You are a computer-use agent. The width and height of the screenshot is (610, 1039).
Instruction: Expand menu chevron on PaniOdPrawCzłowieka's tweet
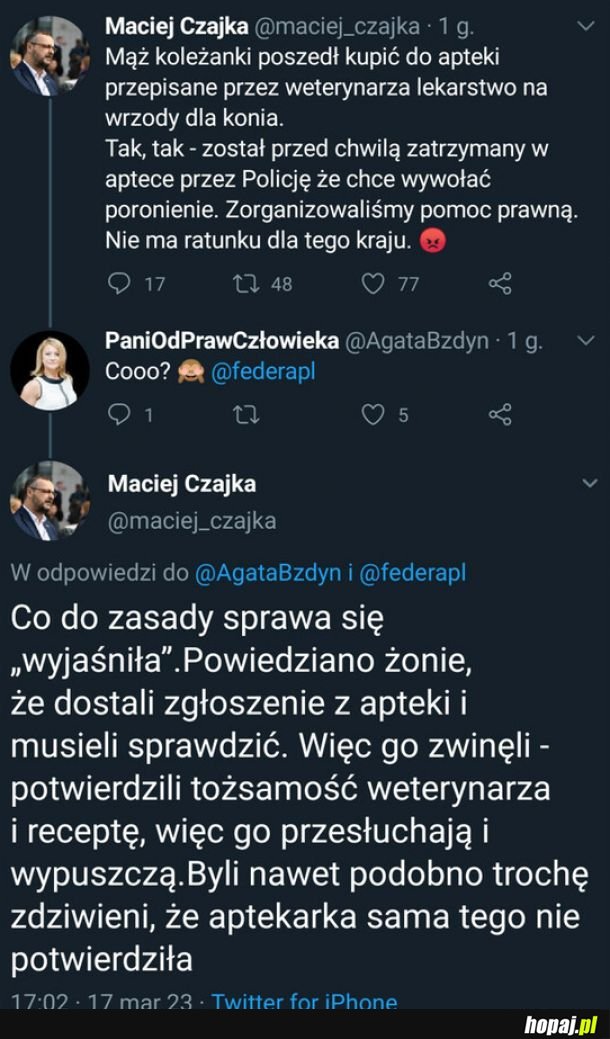[587, 341]
